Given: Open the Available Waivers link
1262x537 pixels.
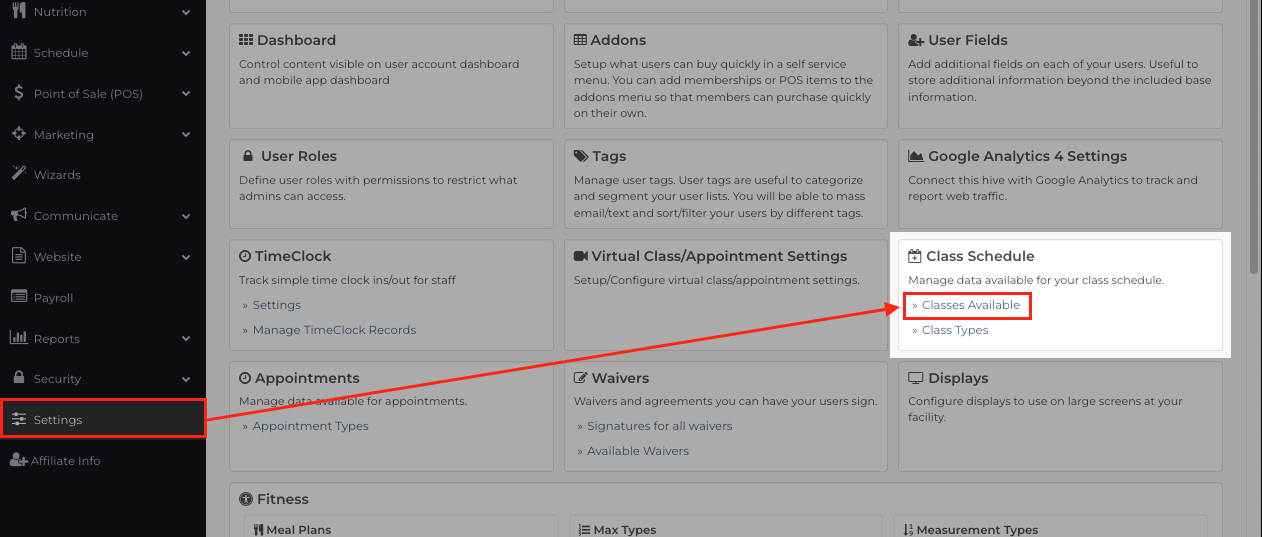Looking at the screenshot, I should [637, 451].
